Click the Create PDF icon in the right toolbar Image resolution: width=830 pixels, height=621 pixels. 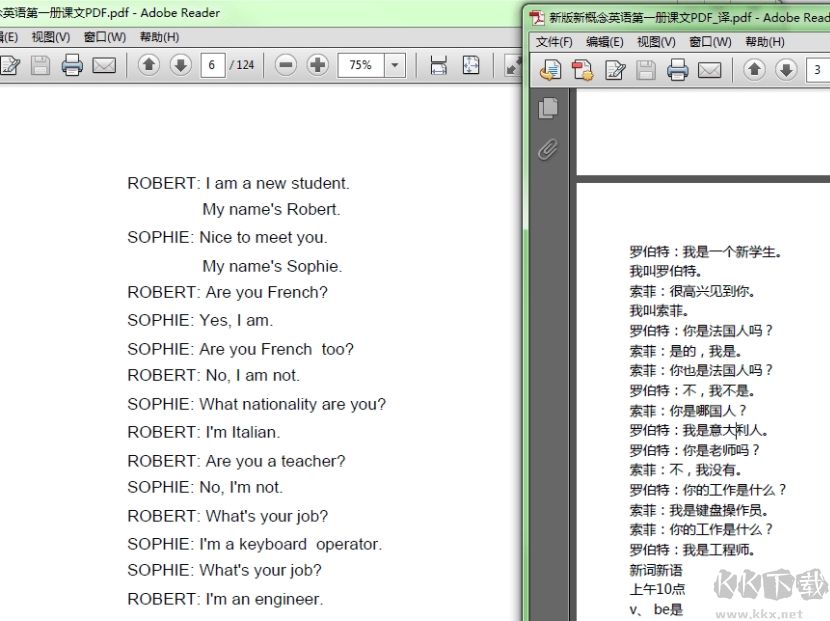coord(582,70)
